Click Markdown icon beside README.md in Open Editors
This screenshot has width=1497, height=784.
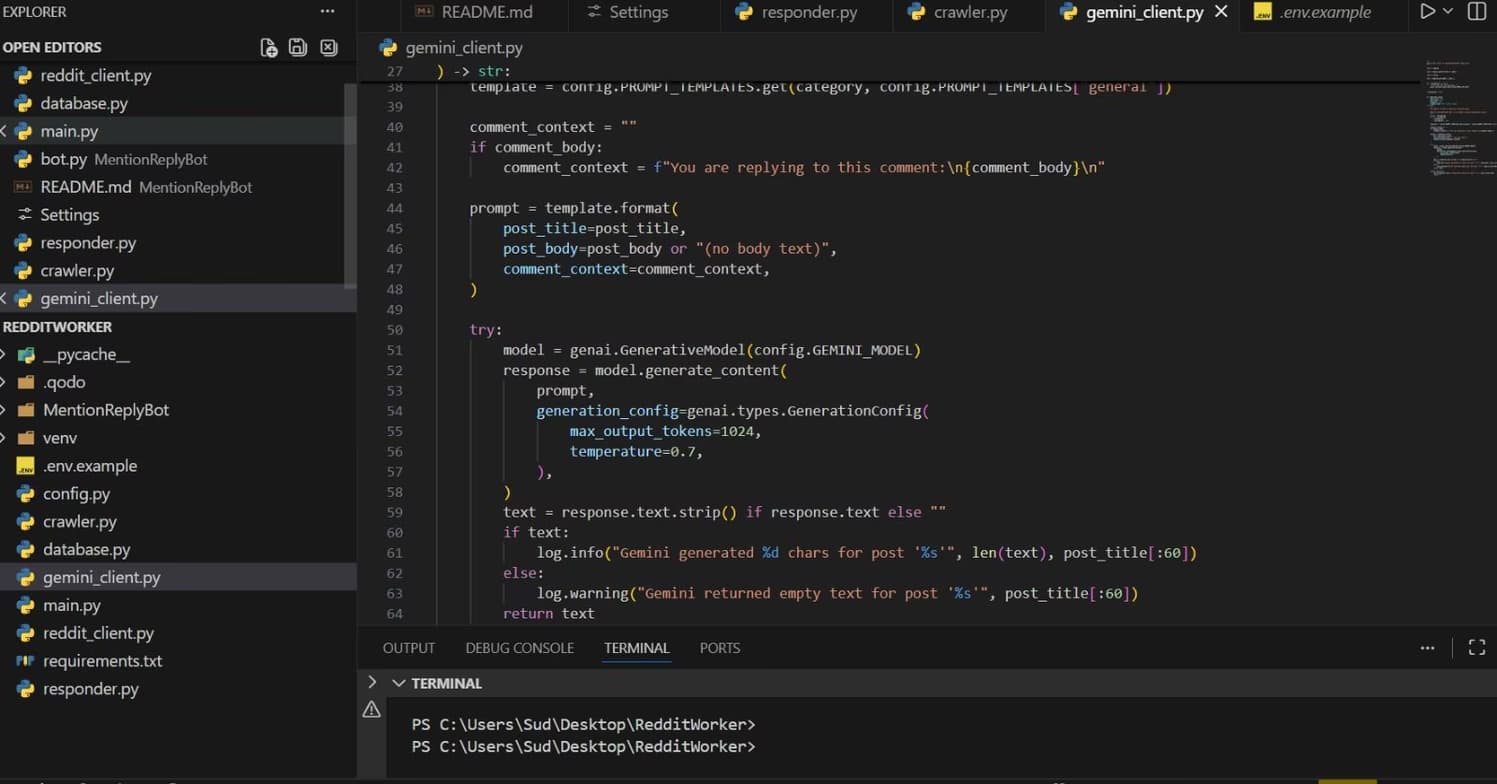click(x=23, y=187)
